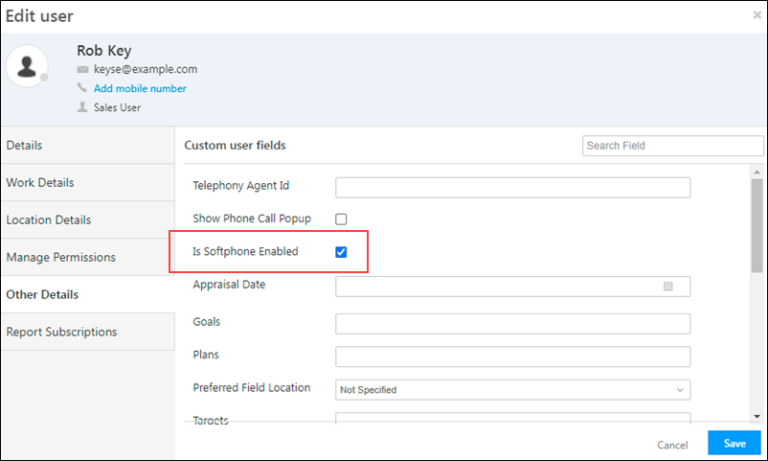Image resolution: width=768 pixels, height=461 pixels.
Task: Open the Appraisal Date calendar picker
Action: (668, 286)
